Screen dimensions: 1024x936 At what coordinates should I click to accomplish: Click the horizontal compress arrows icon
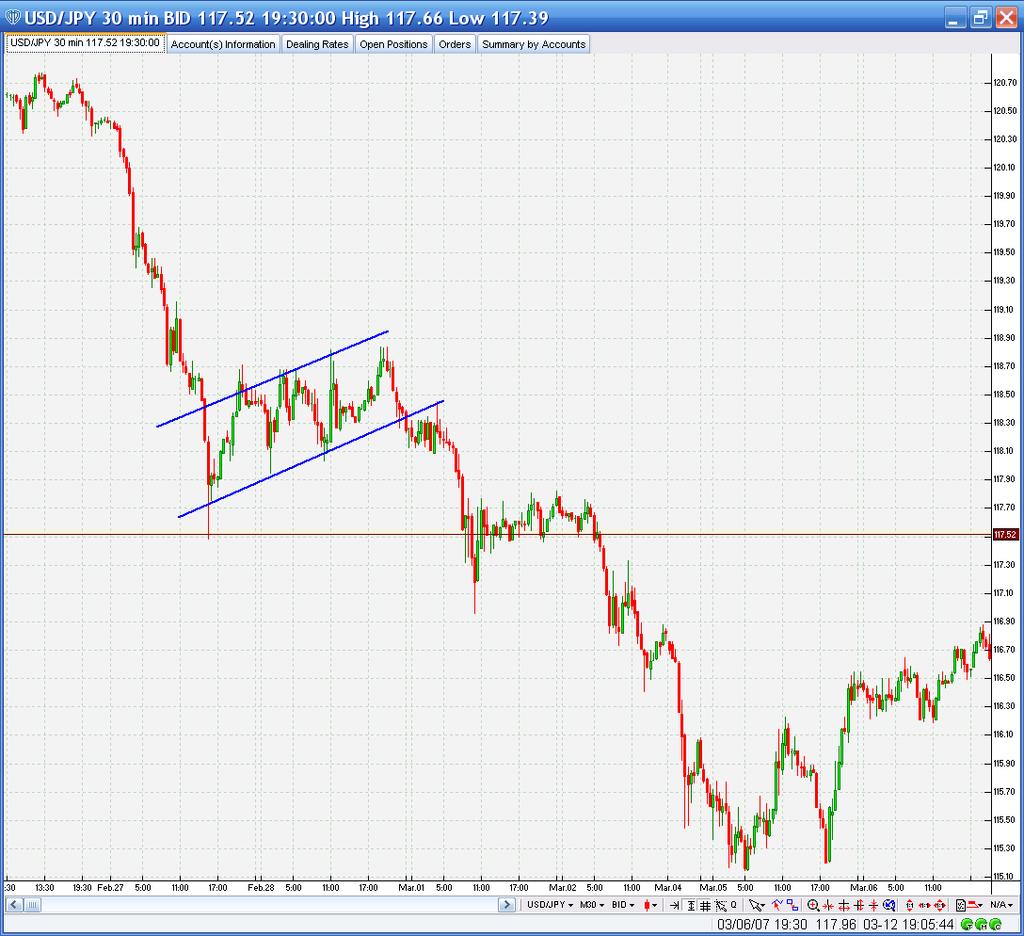point(828,905)
